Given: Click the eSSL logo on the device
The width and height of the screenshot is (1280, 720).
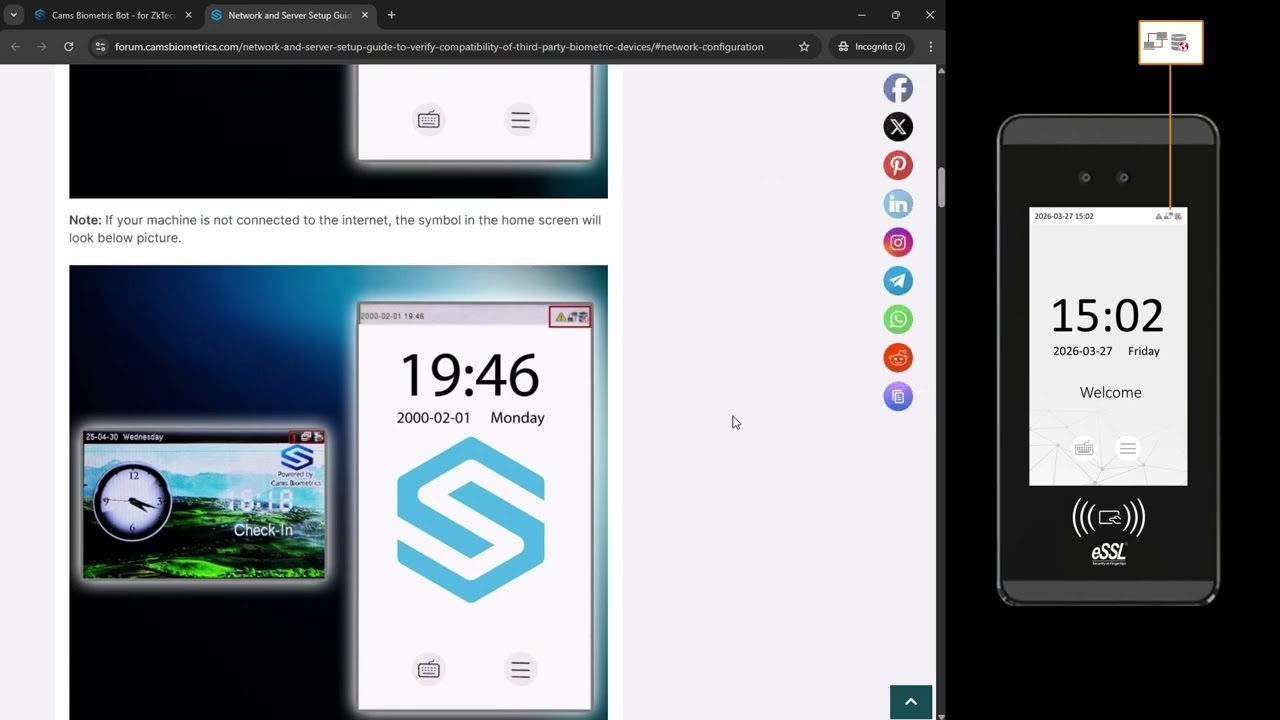Looking at the screenshot, I should tap(1109, 554).
